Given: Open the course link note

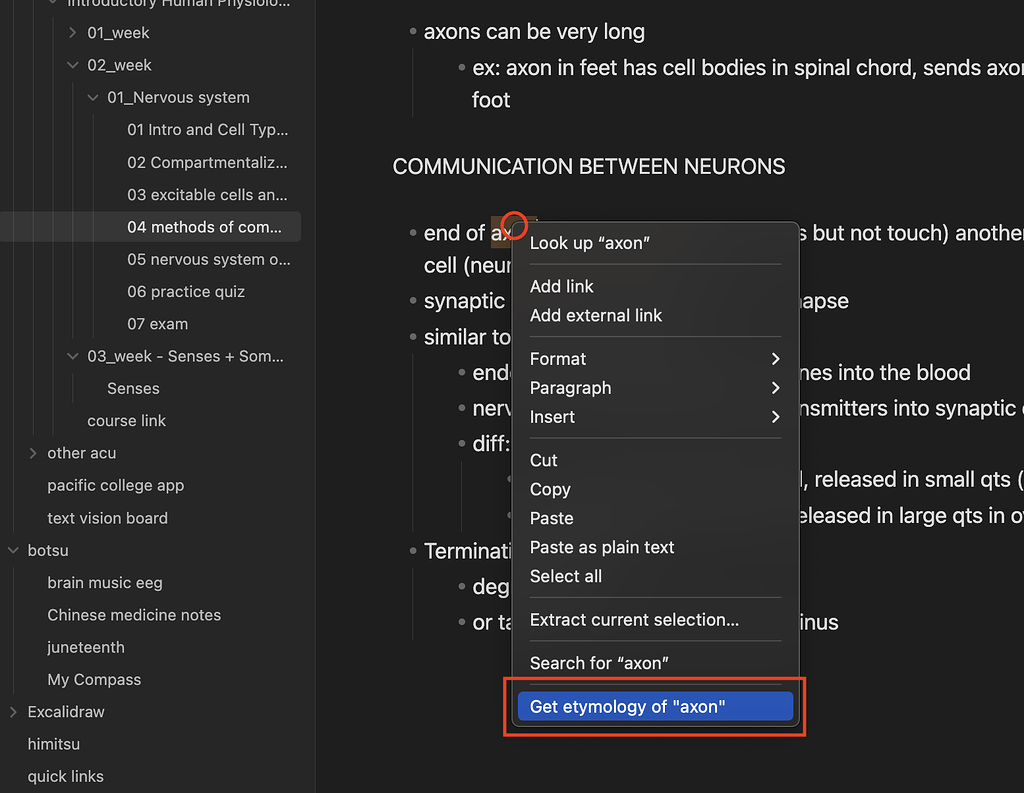Looking at the screenshot, I should (x=126, y=421).
